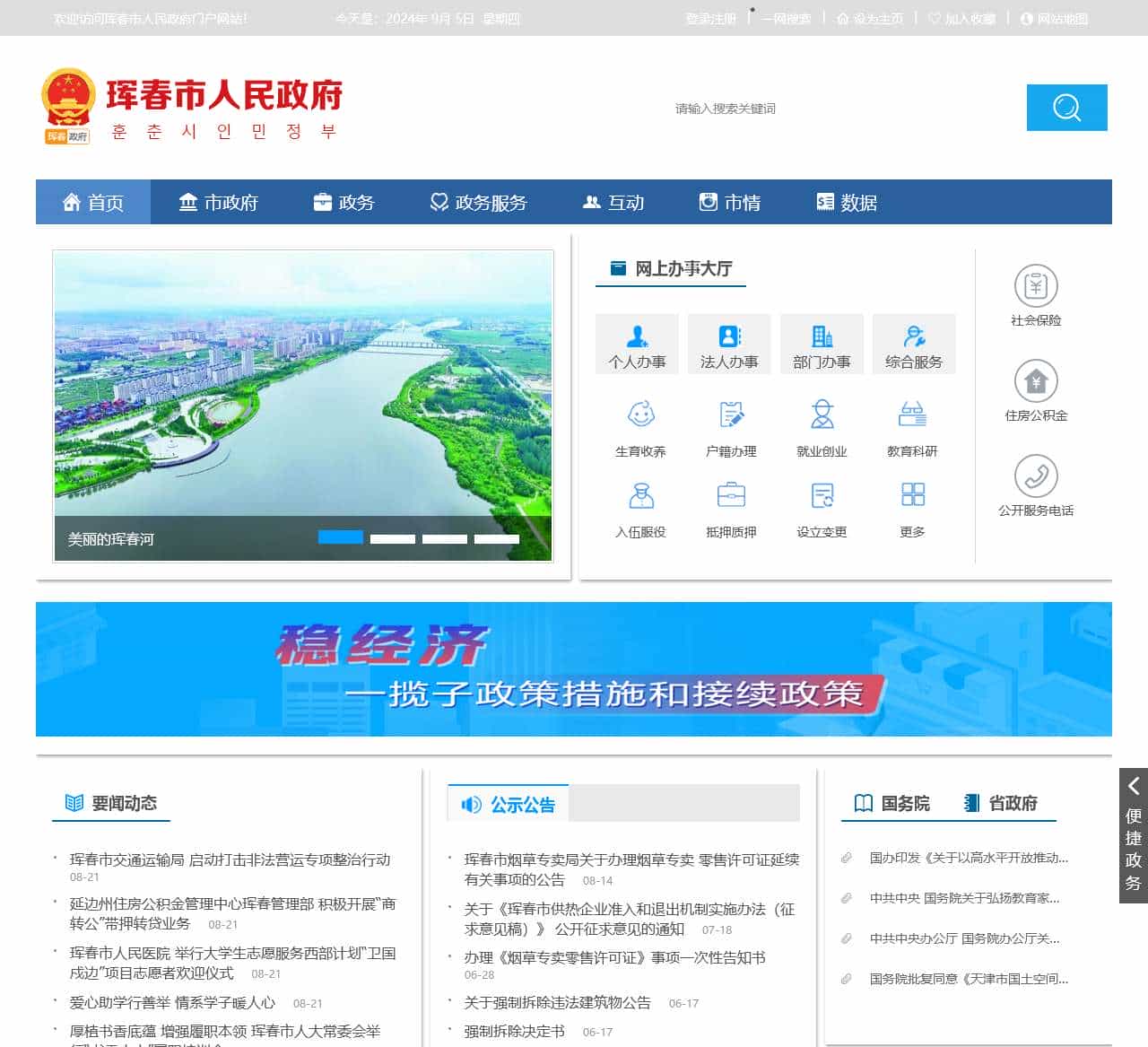This screenshot has height=1047, width=1148.
Task: Click the 网上办事大厅 header icon
Action: tap(618, 268)
